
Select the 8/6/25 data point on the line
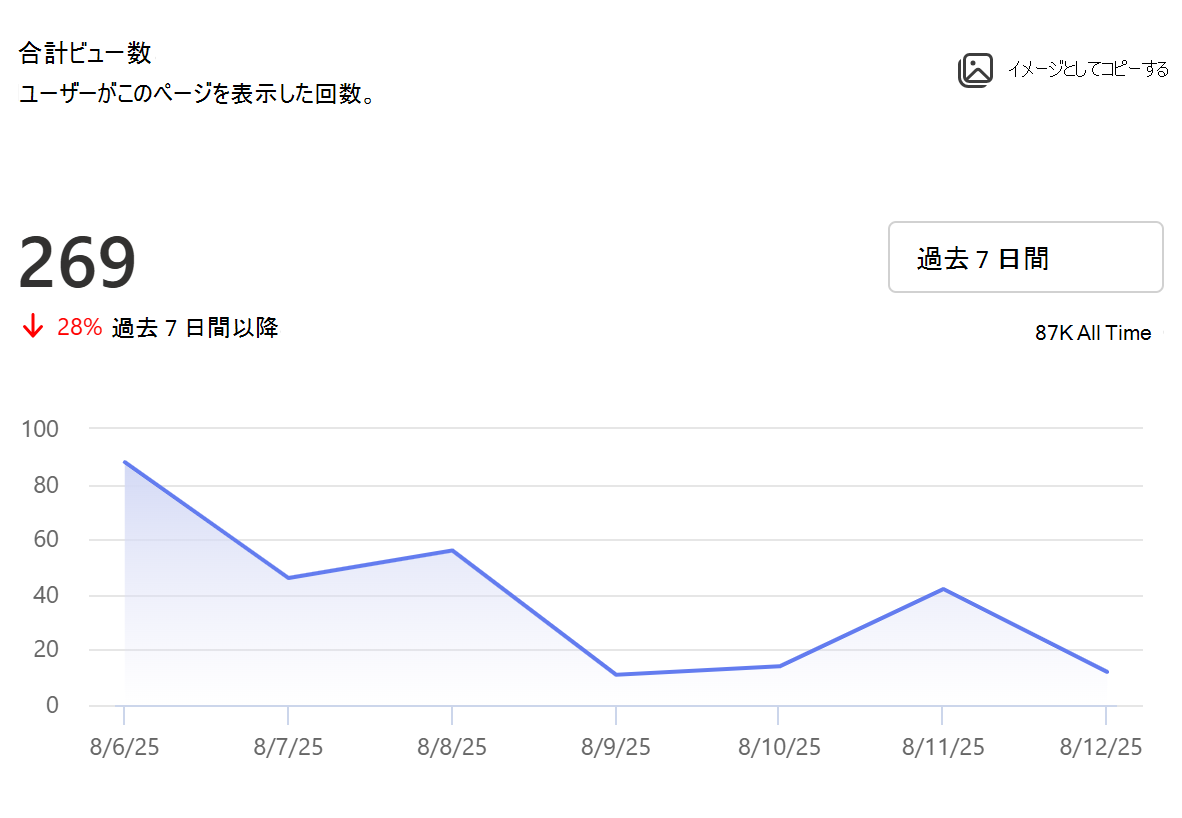124,462
